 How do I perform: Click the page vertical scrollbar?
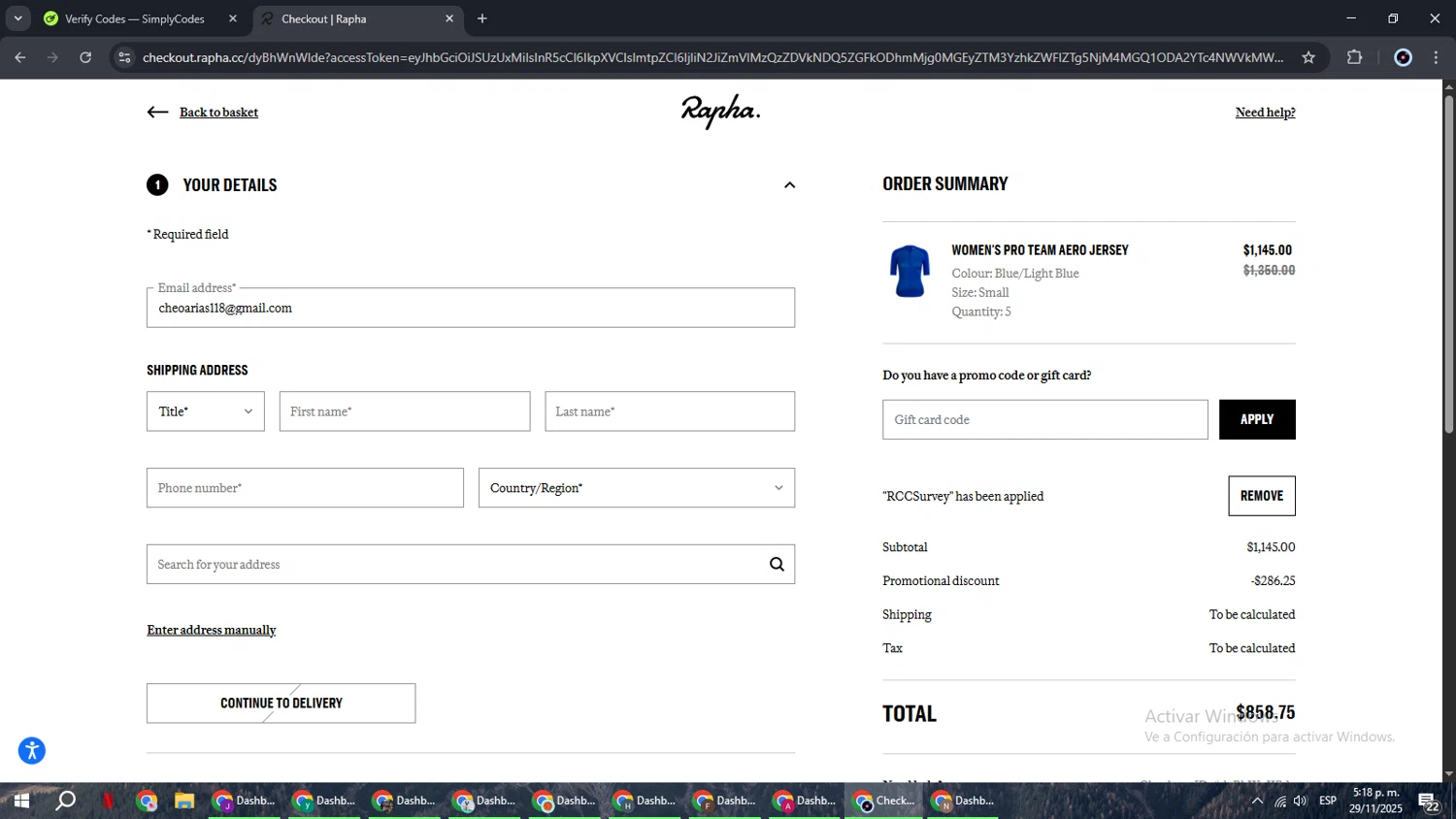[1448, 264]
